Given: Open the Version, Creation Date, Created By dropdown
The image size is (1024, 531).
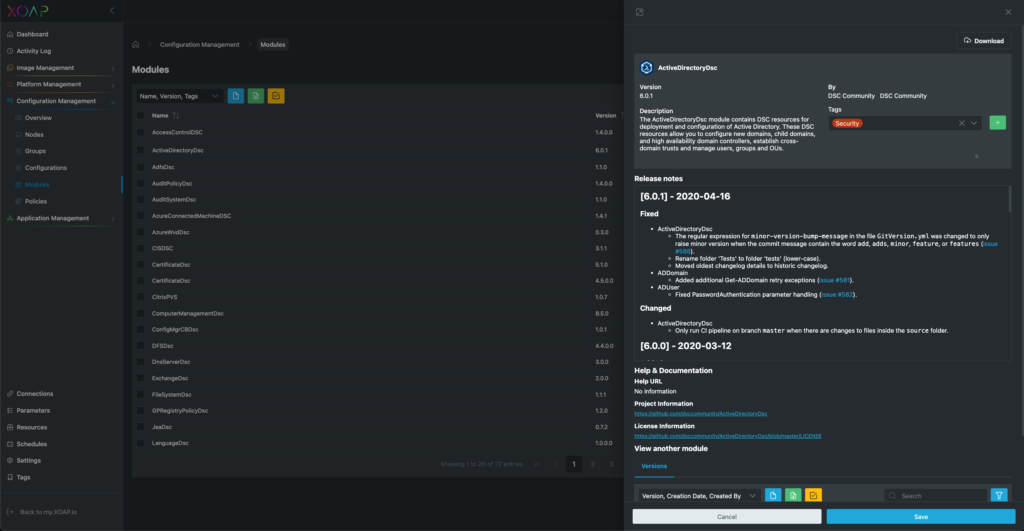Looking at the screenshot, I should 699,496.
